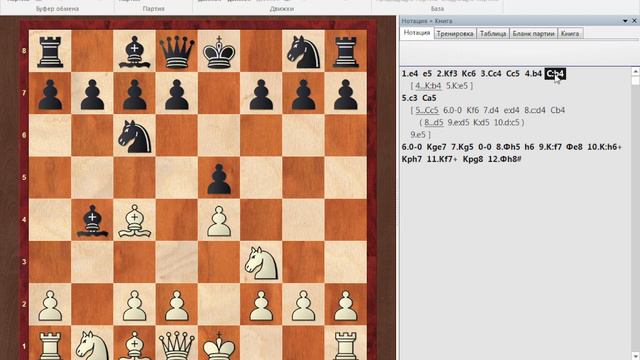Click the black pawn on f7

261,93
